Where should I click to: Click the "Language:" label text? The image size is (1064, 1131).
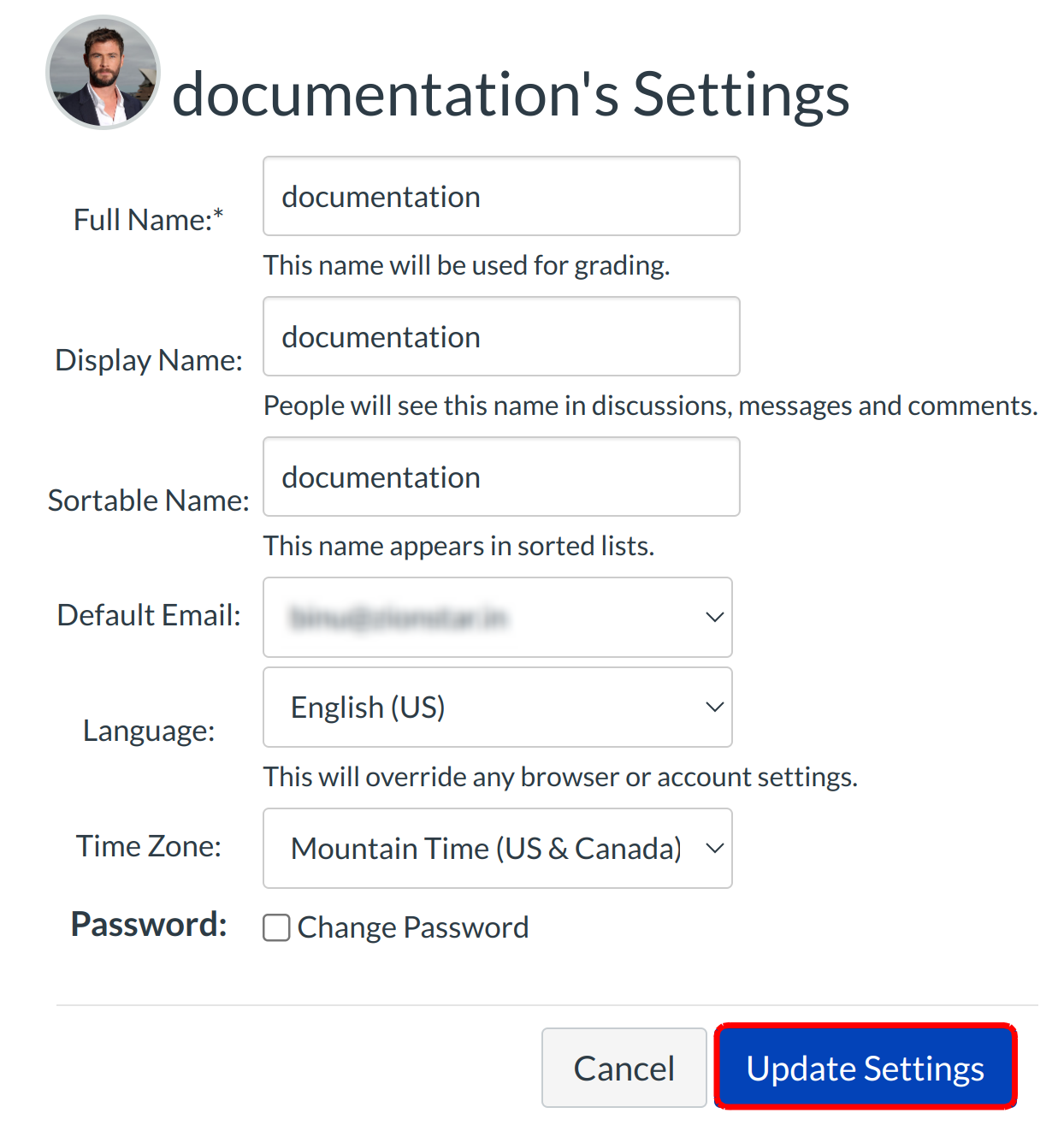click(149, 731)
